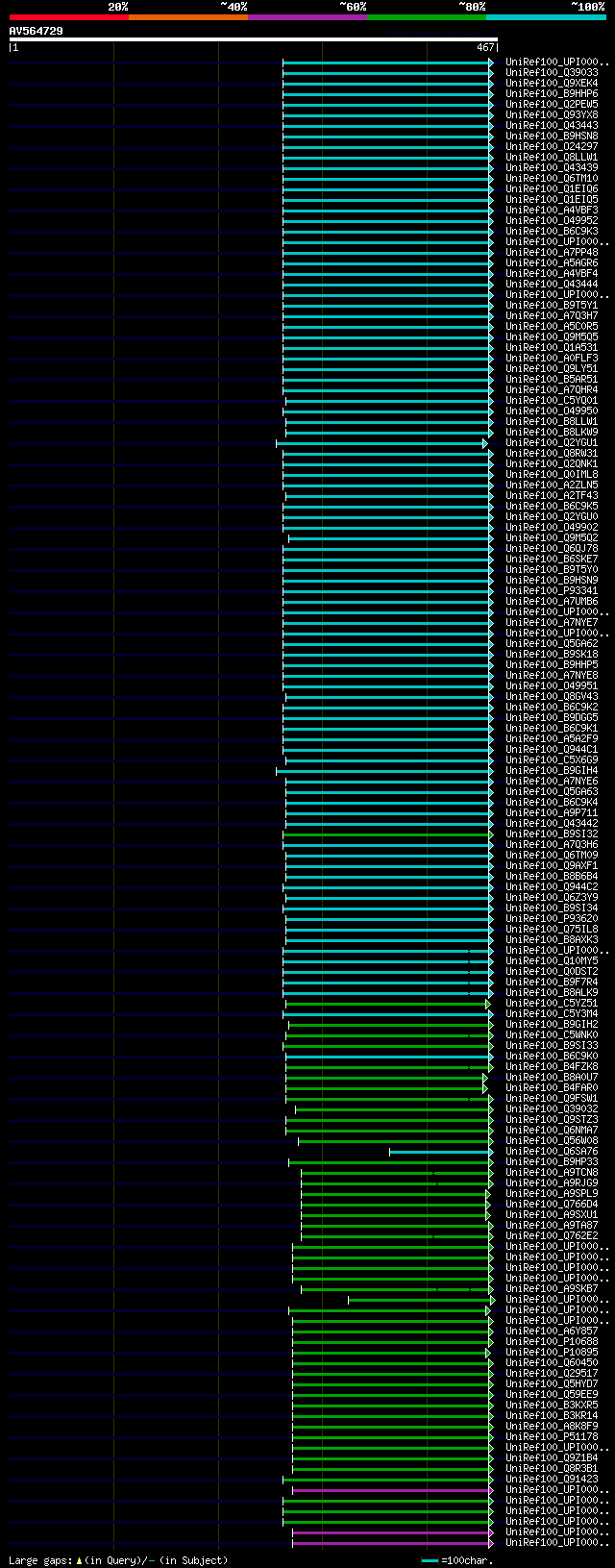Select the UniRef100_C5X6G9 label
This screenshot has height=1568, width=615.
coord(552,759)
